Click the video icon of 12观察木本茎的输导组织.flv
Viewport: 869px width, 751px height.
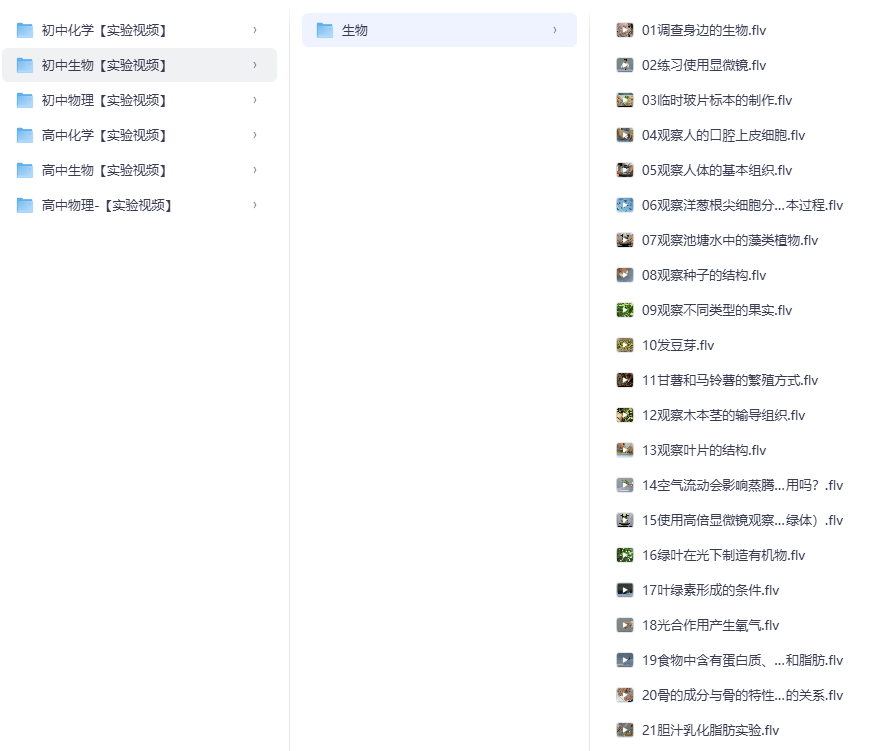point(625,415)
